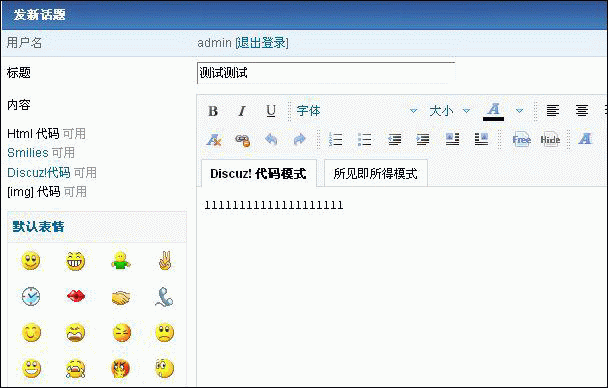Screen dimensions: 608x388
Task: Insert an ordered numbered list
Action: click(336, 139)
